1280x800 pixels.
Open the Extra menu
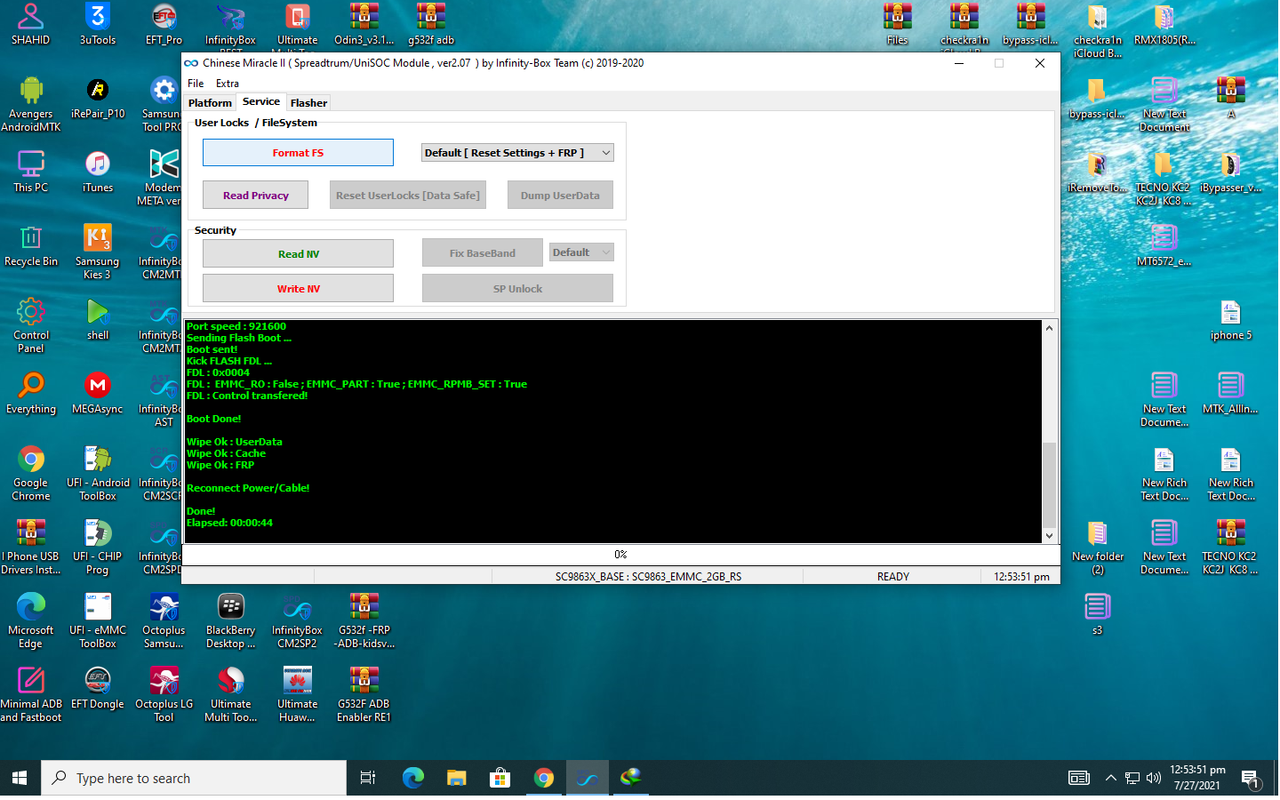(x=227, y=83)
